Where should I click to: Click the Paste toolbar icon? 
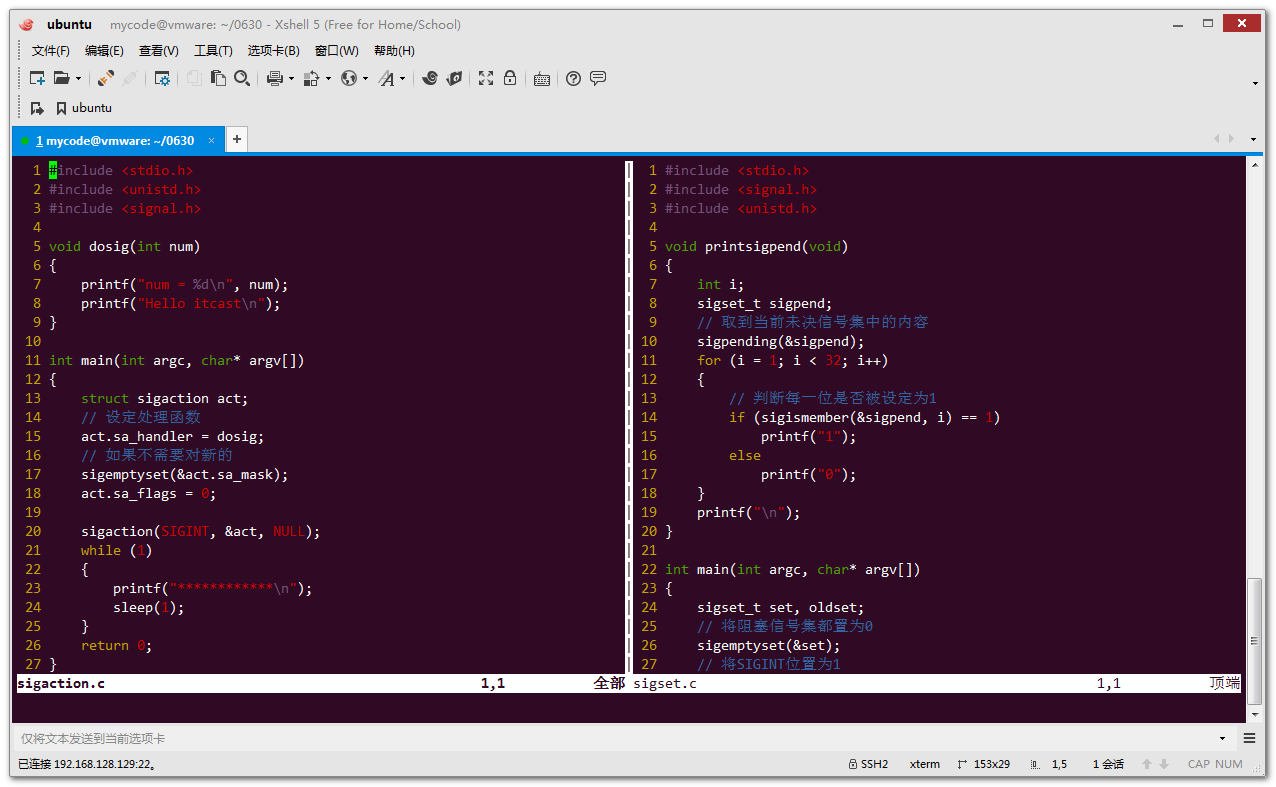pyautogui.click(x=219, y=78)
